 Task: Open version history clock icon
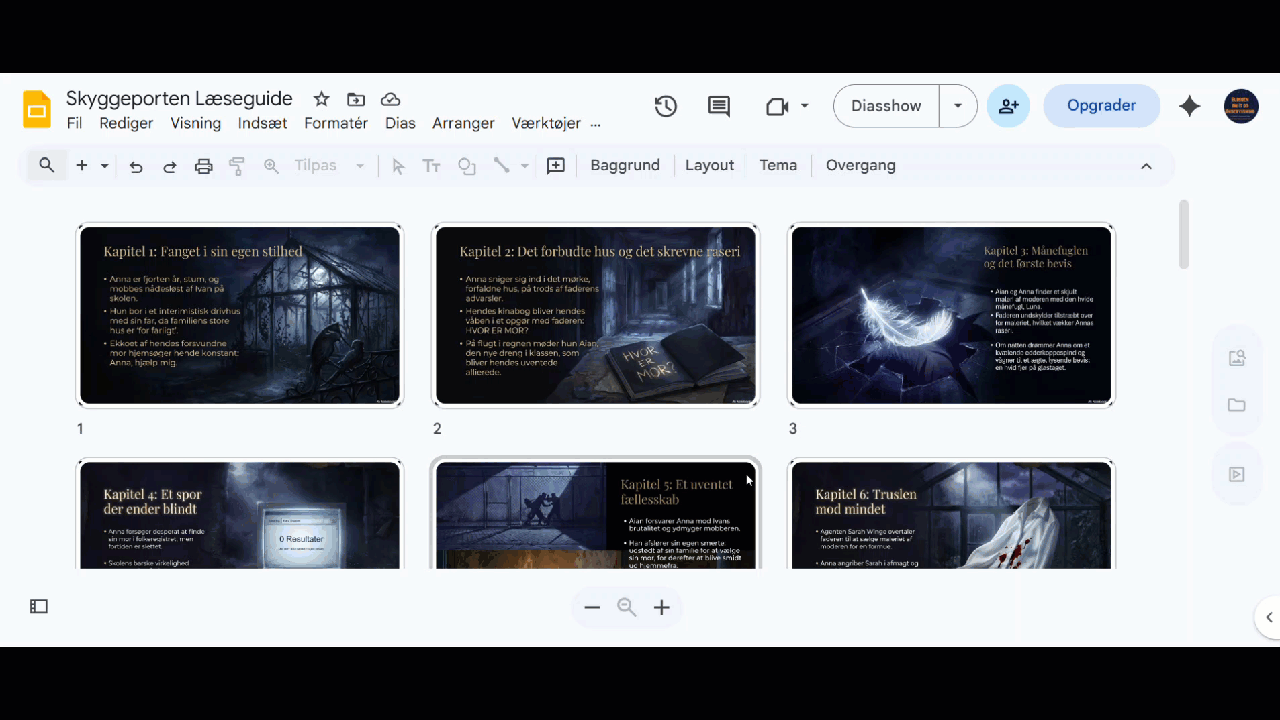click(x=666, y=106)
